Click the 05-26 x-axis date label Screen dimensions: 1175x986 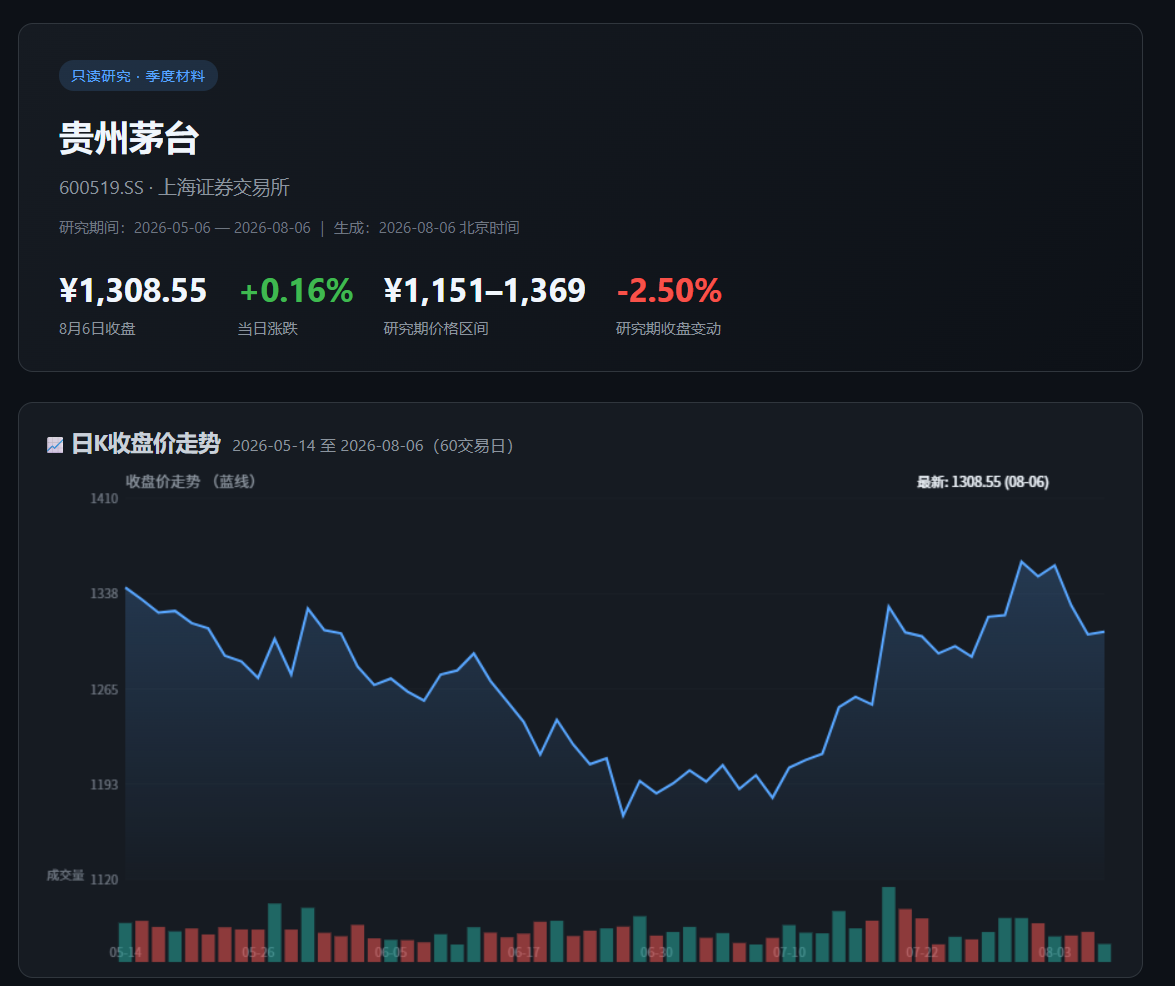pos(258,952)
